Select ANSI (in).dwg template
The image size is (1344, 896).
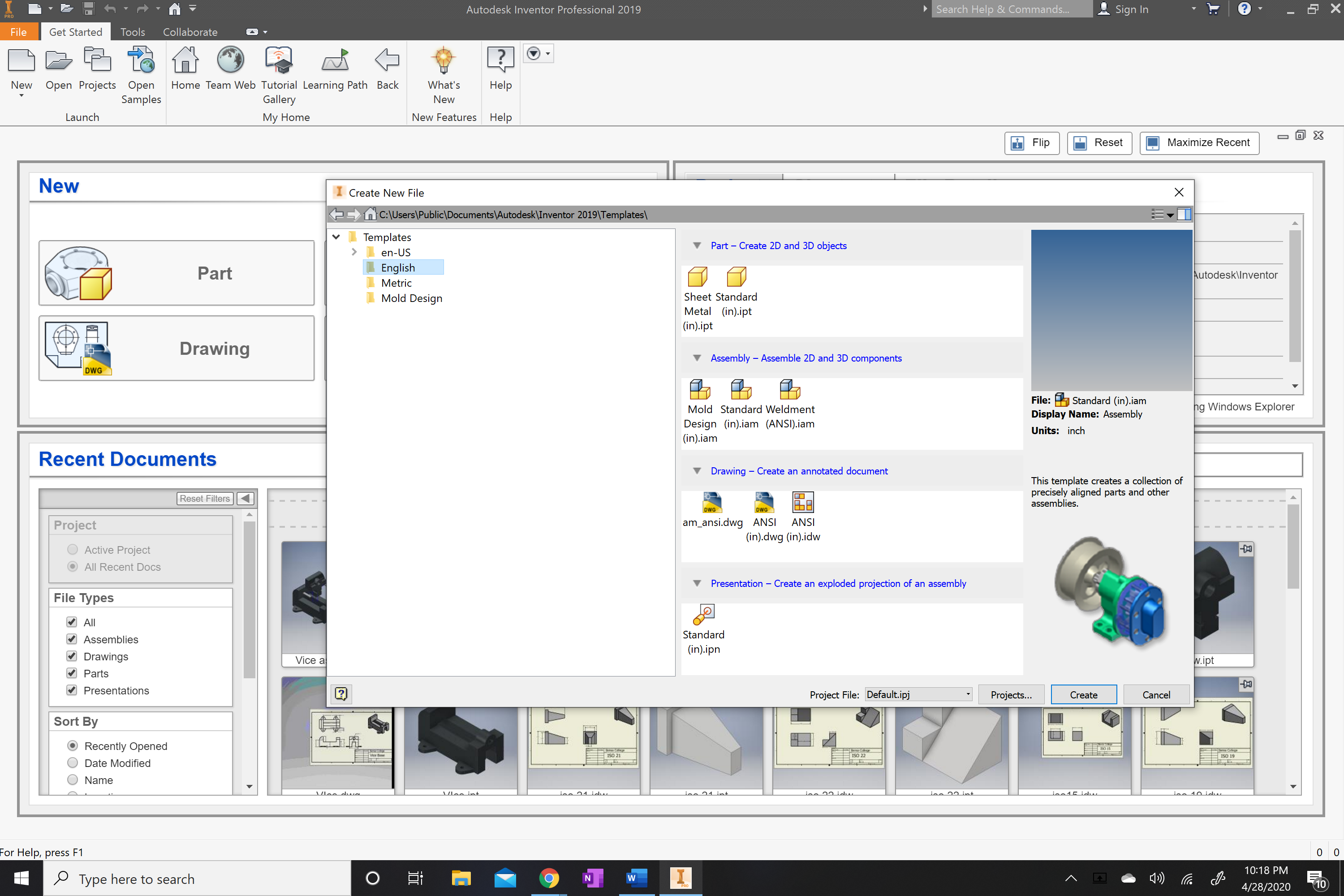764,517
